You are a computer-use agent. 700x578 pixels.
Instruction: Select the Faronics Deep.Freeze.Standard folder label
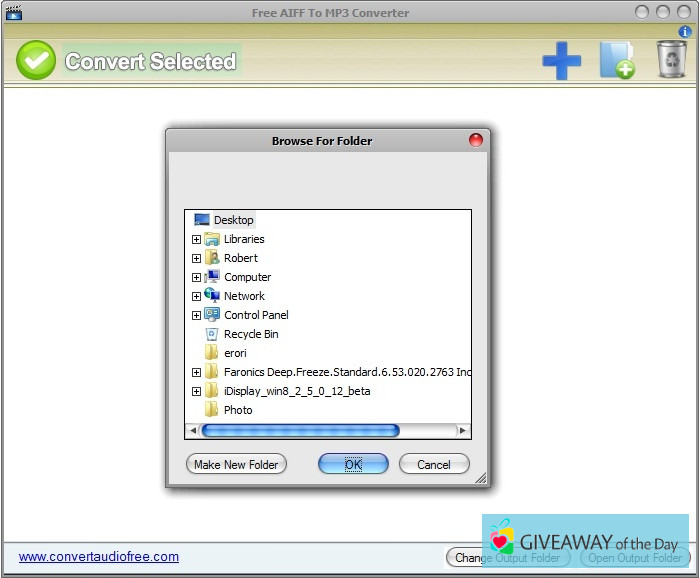point(347,372)
